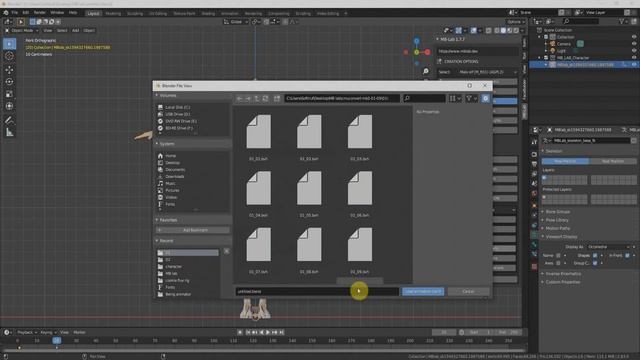Switch to the Layout workspace tab
Screen dimensions: 640x360
click(x=93, y=13)
